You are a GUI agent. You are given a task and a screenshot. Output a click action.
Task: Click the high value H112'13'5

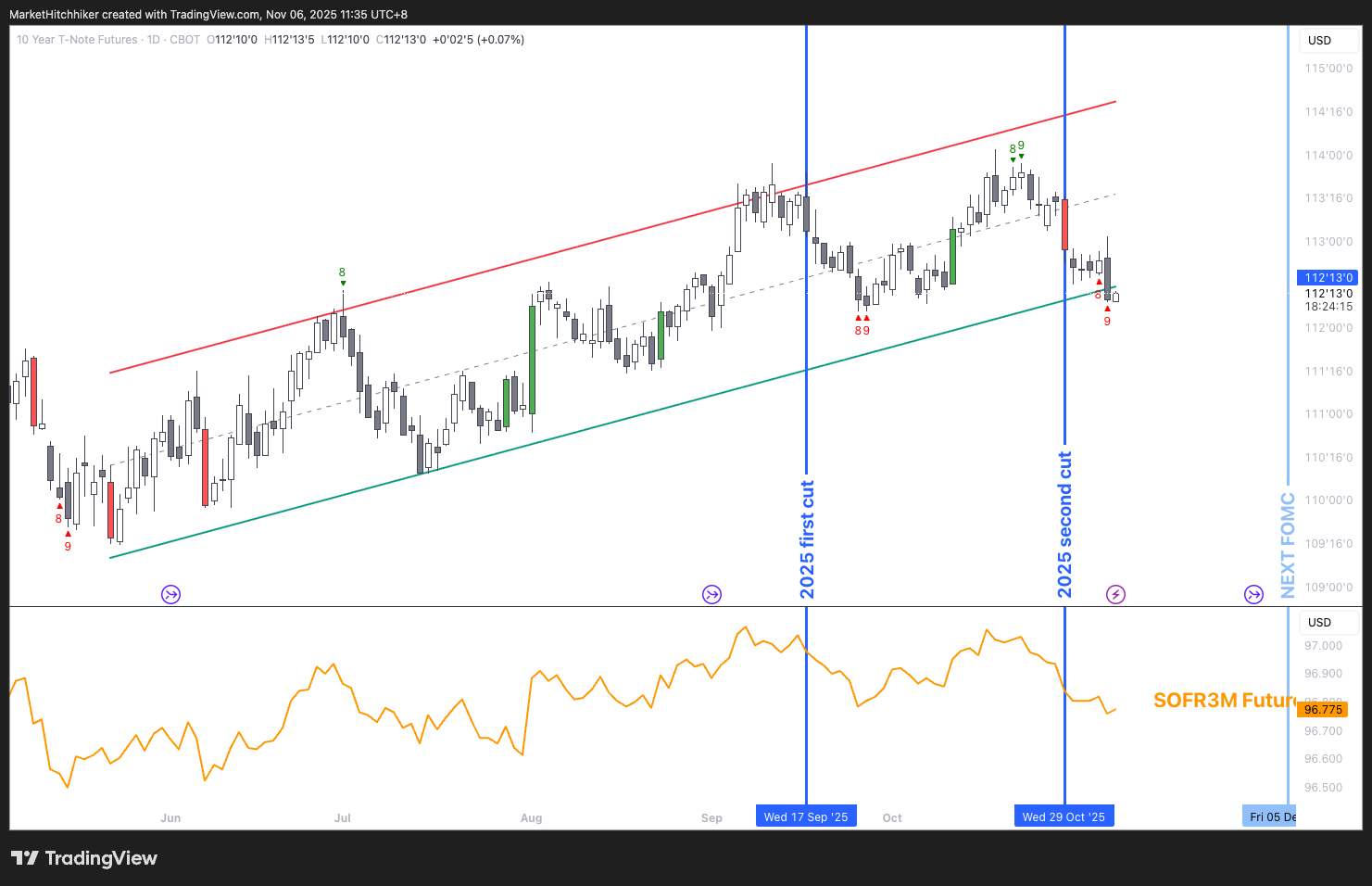[x=289, y=40]
